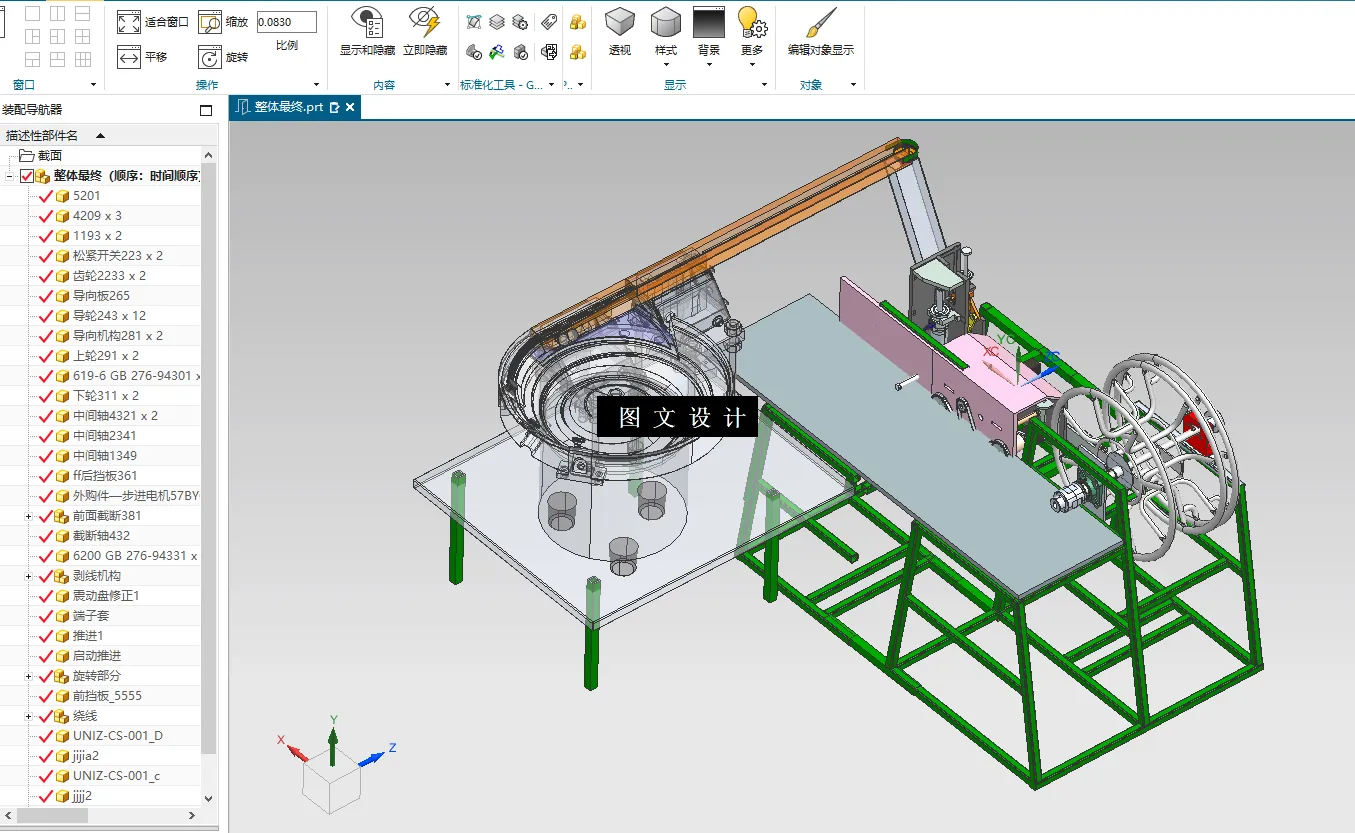Expand the 剥线机构 subassembly
The image size is (1355, 833).
29,576
